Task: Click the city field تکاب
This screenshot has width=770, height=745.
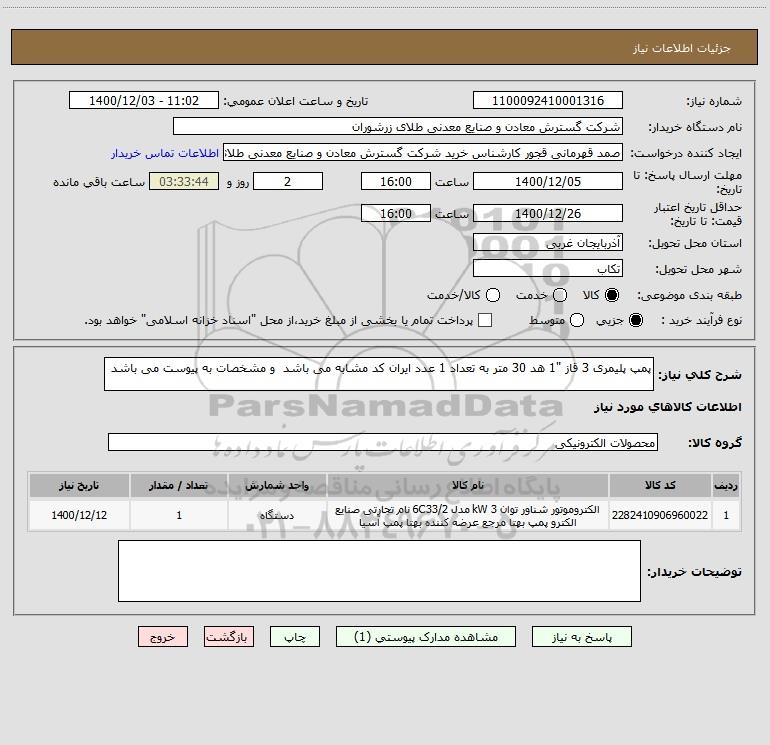Action: point(548,269)
